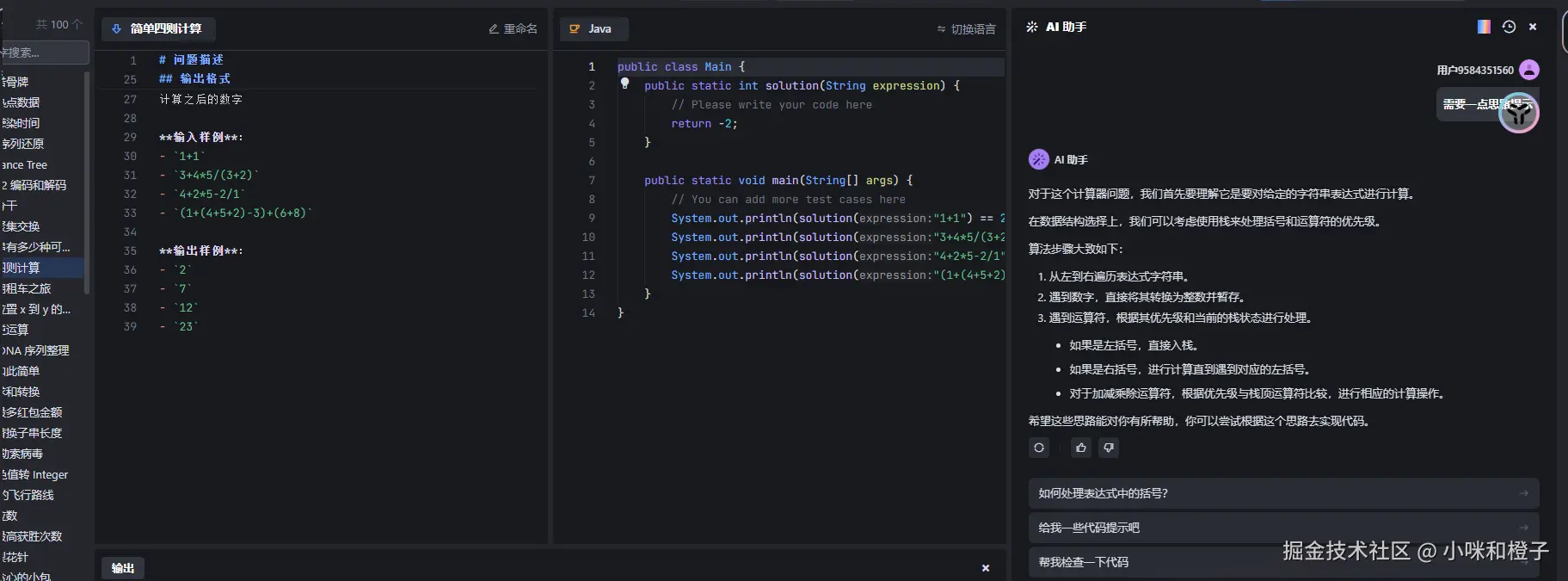Collapse the problem list via 共 100 arrow
Screen dimensions: 1568x581
(77, 24)
